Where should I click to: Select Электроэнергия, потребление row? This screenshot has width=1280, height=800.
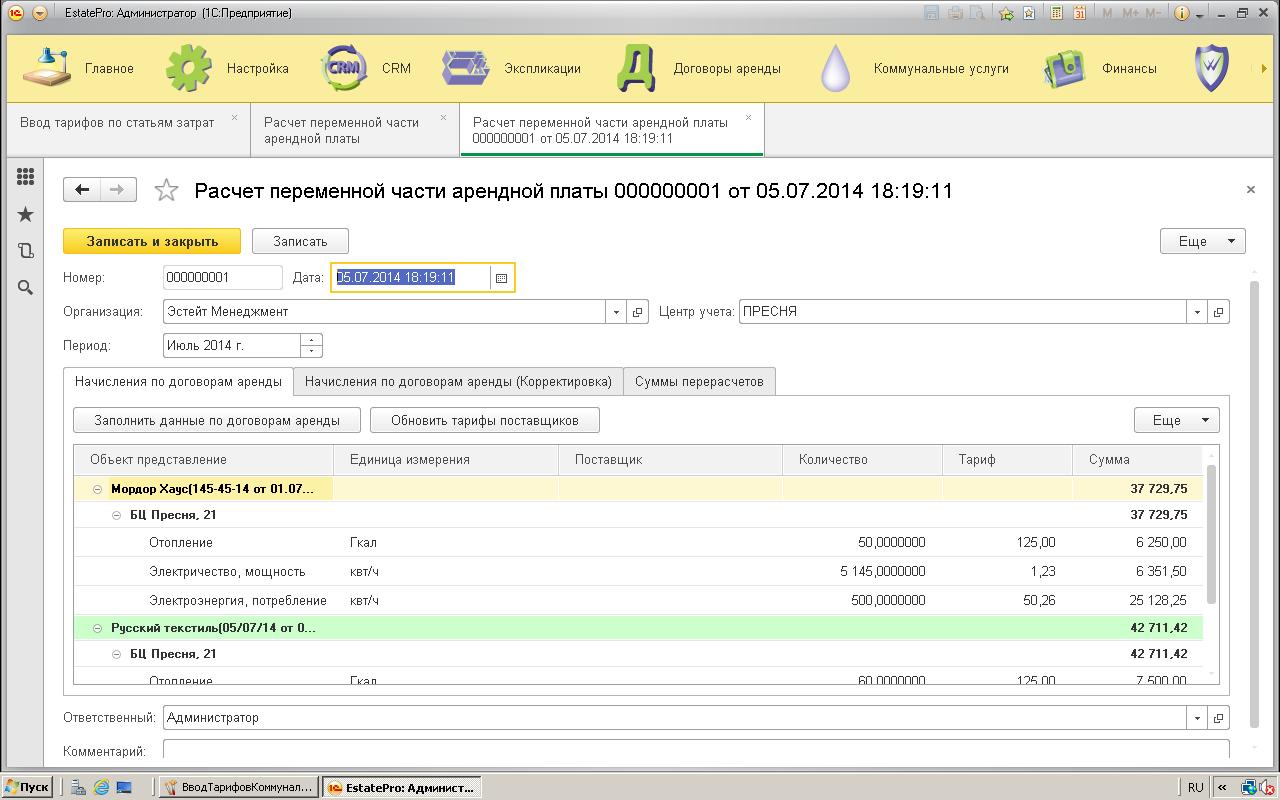click(638, 601)
